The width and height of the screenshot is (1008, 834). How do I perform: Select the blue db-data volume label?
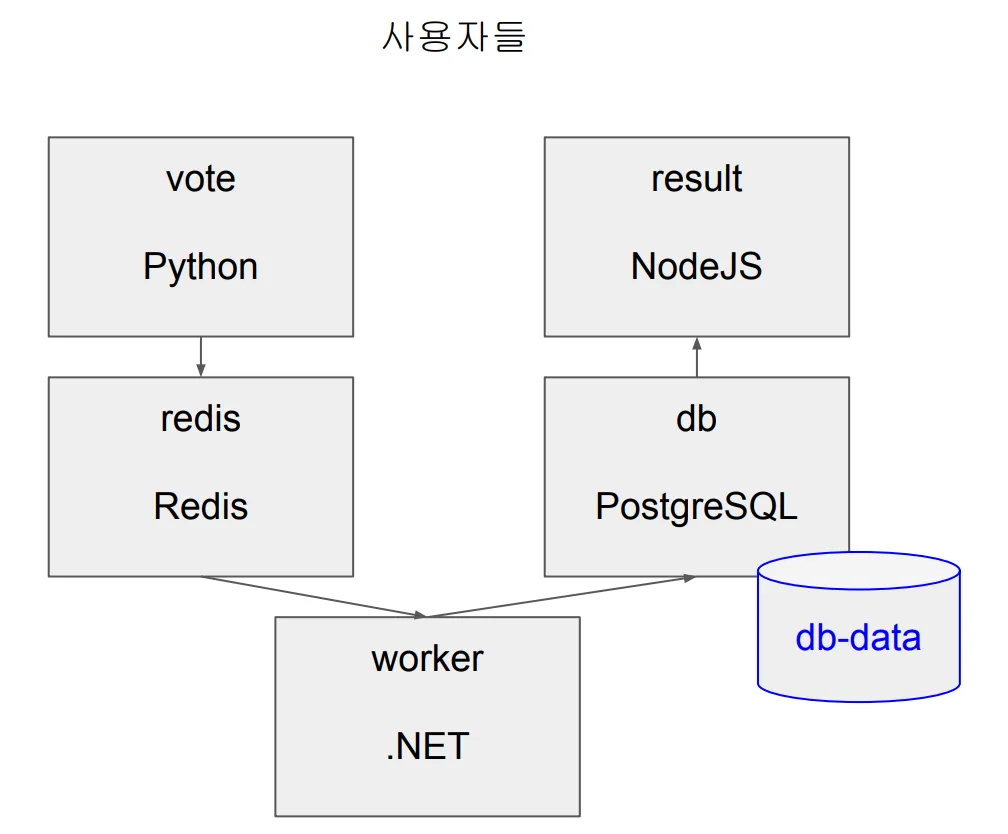pyautogui.click(x=858, y=637)
